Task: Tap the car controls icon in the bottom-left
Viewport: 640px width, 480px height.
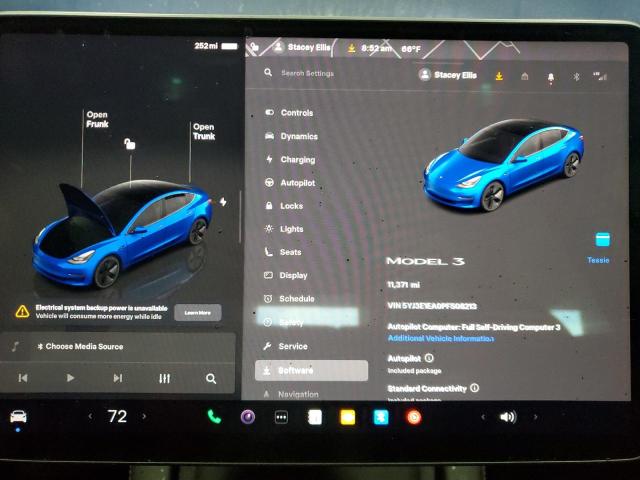Action: (18, 416)
